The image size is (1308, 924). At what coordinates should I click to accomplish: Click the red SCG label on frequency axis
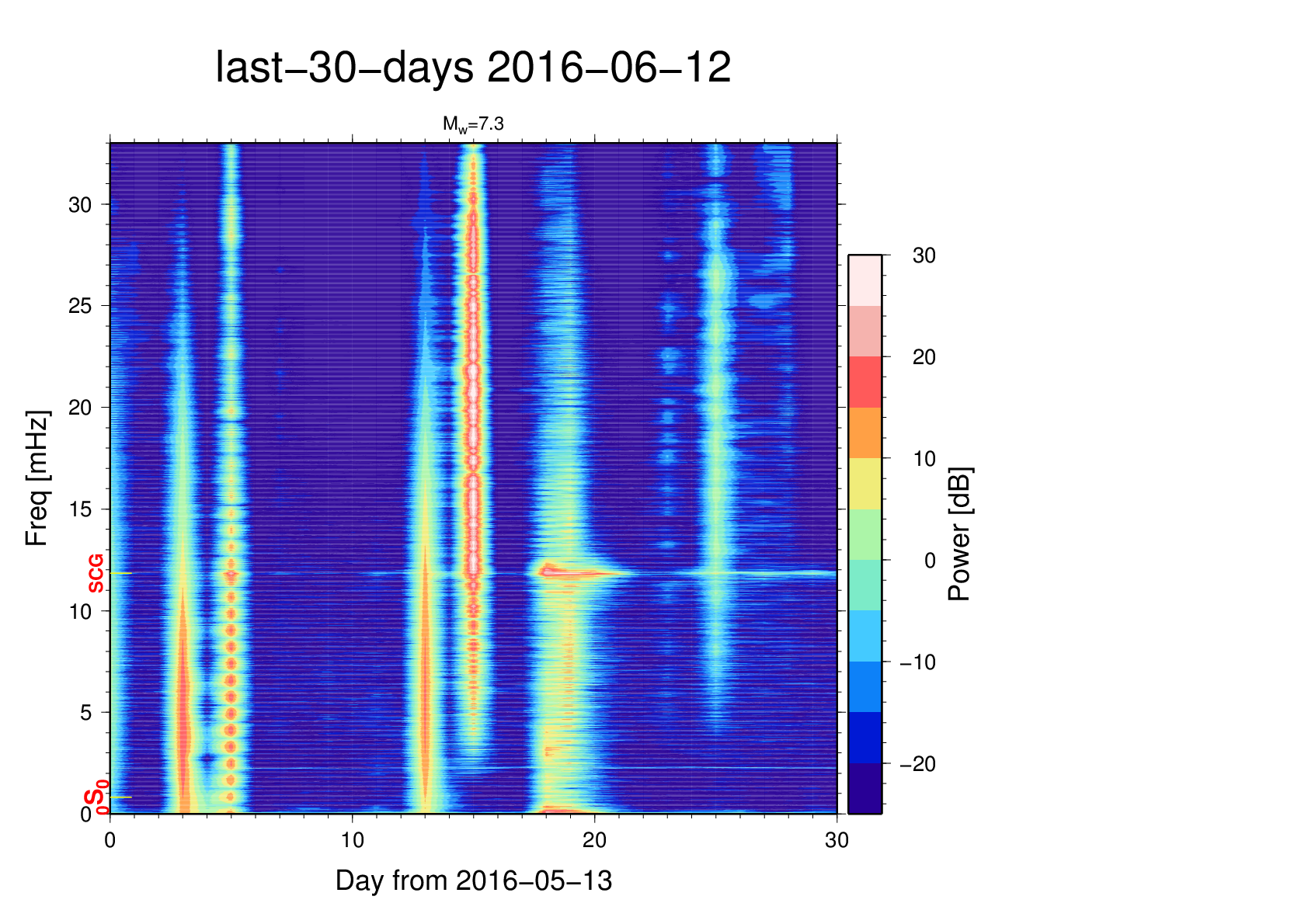click(x=96, y=574)
